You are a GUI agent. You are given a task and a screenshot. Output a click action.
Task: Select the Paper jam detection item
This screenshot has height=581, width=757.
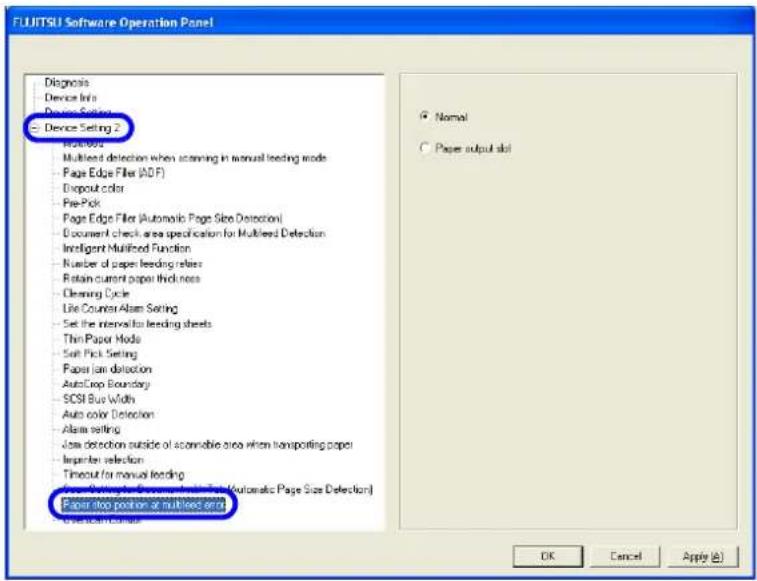click(x=107, y=369)
